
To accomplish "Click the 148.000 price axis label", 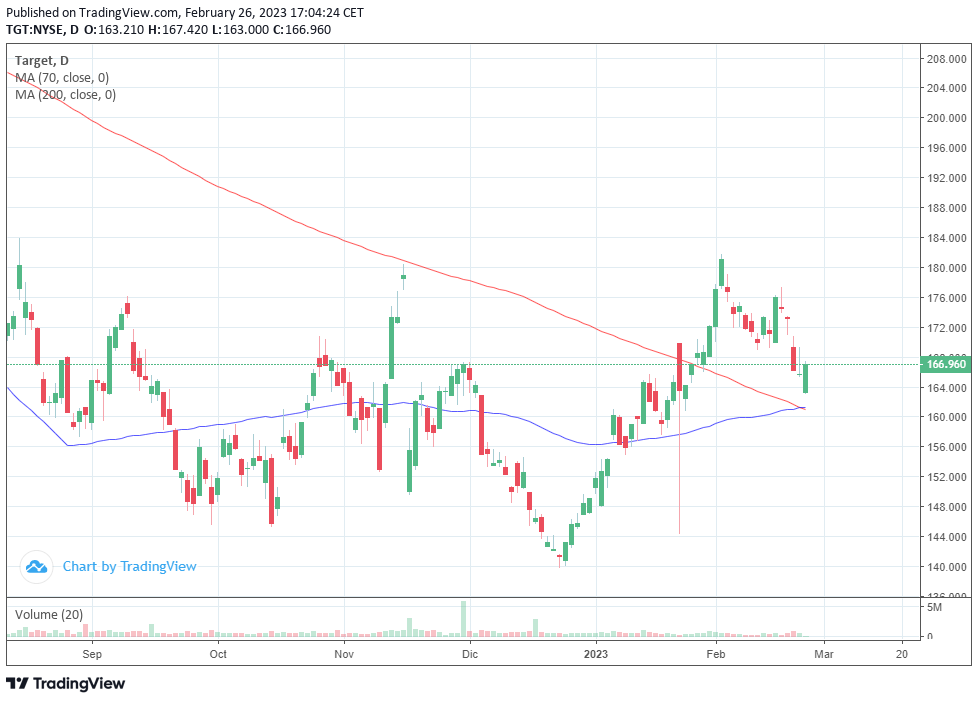I will coord(946,507).
